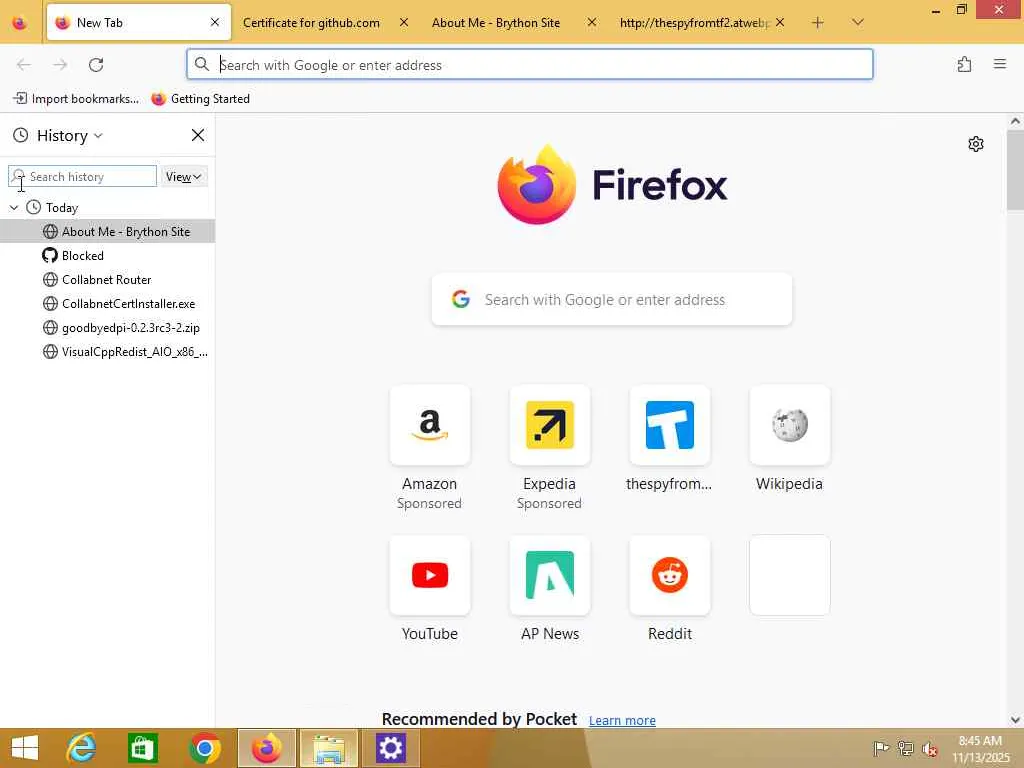Go back with the back arrow
1024x768 pixels.
click(24, 65)
